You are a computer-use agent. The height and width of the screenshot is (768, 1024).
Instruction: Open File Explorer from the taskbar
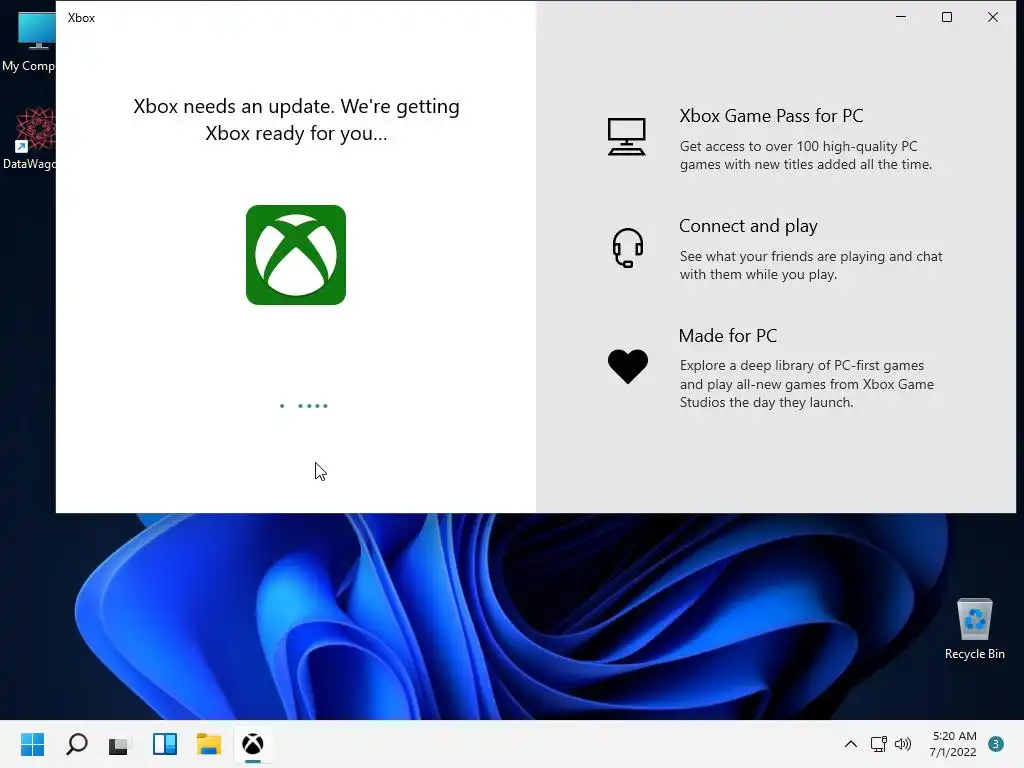point(209,744)
